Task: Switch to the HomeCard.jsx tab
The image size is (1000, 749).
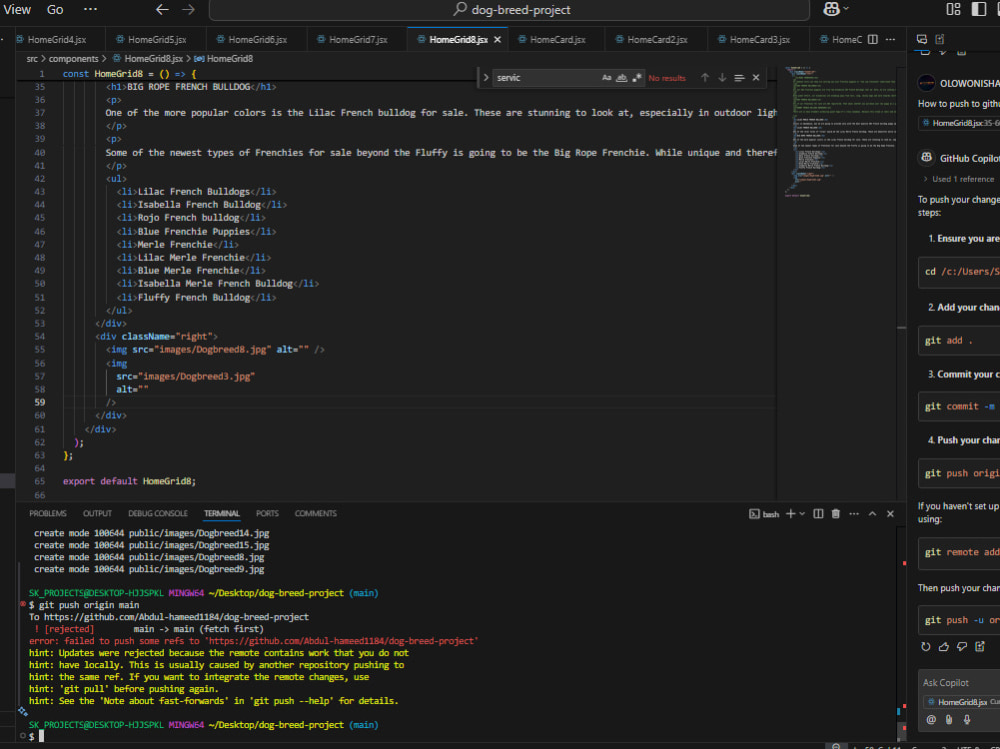Action: [x=557, y=40]
